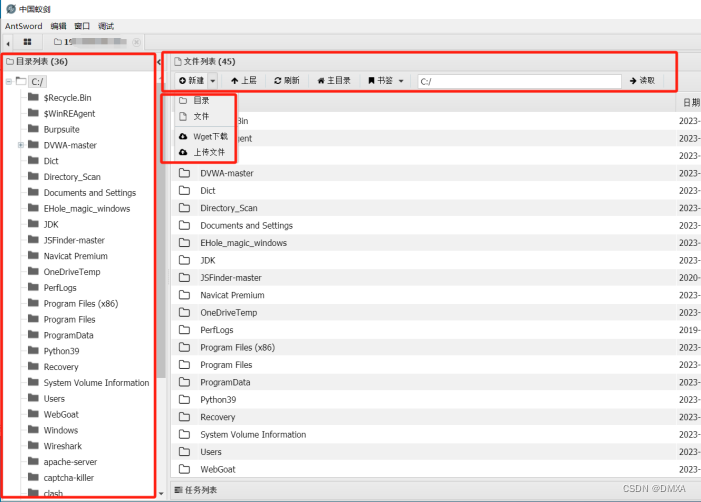Open the AntSword menu
Screen dimensions: 701x502
[x=23, y=26]
